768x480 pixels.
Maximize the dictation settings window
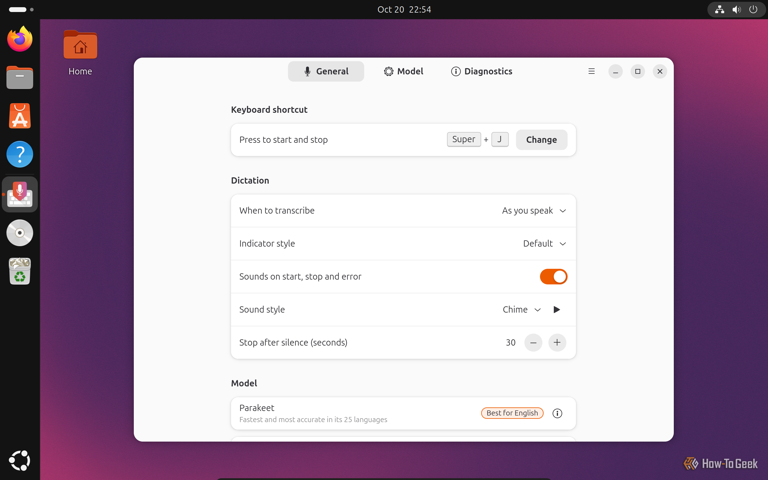click(637, 72)
